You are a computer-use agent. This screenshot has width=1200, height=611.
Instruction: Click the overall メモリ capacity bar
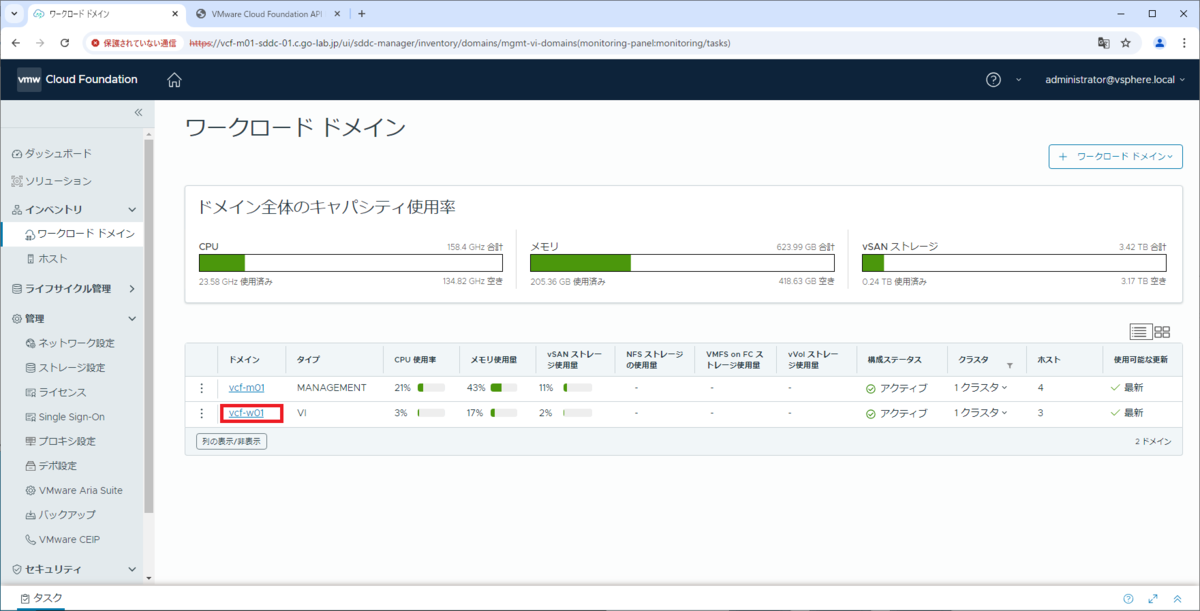point(682,264)
